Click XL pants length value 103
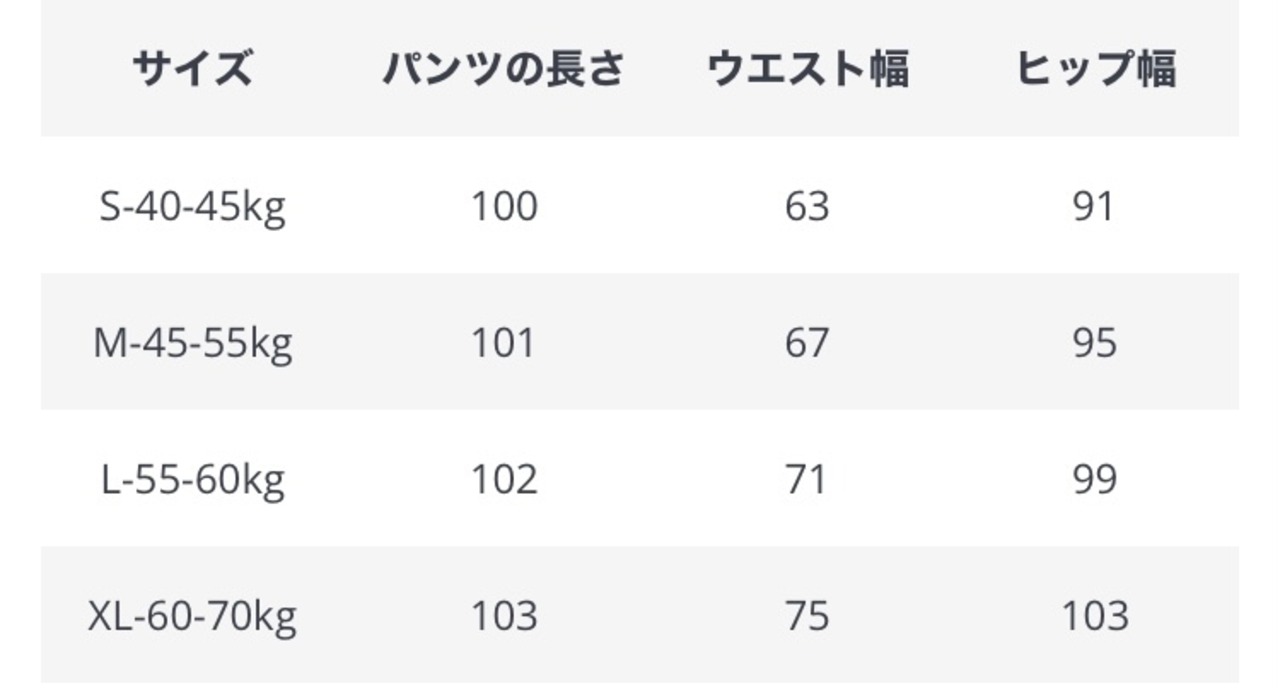The height and width of the screenshot is (688, 1280). (x=504, y=616)
